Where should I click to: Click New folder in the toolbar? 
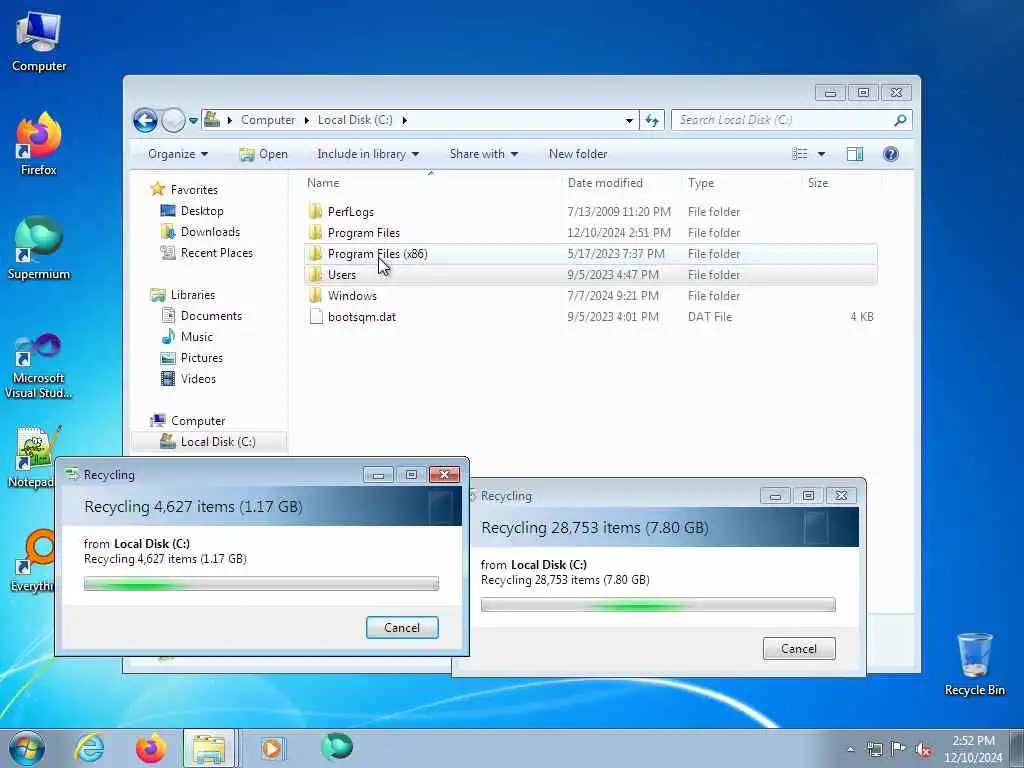click(x=578, y=154)
